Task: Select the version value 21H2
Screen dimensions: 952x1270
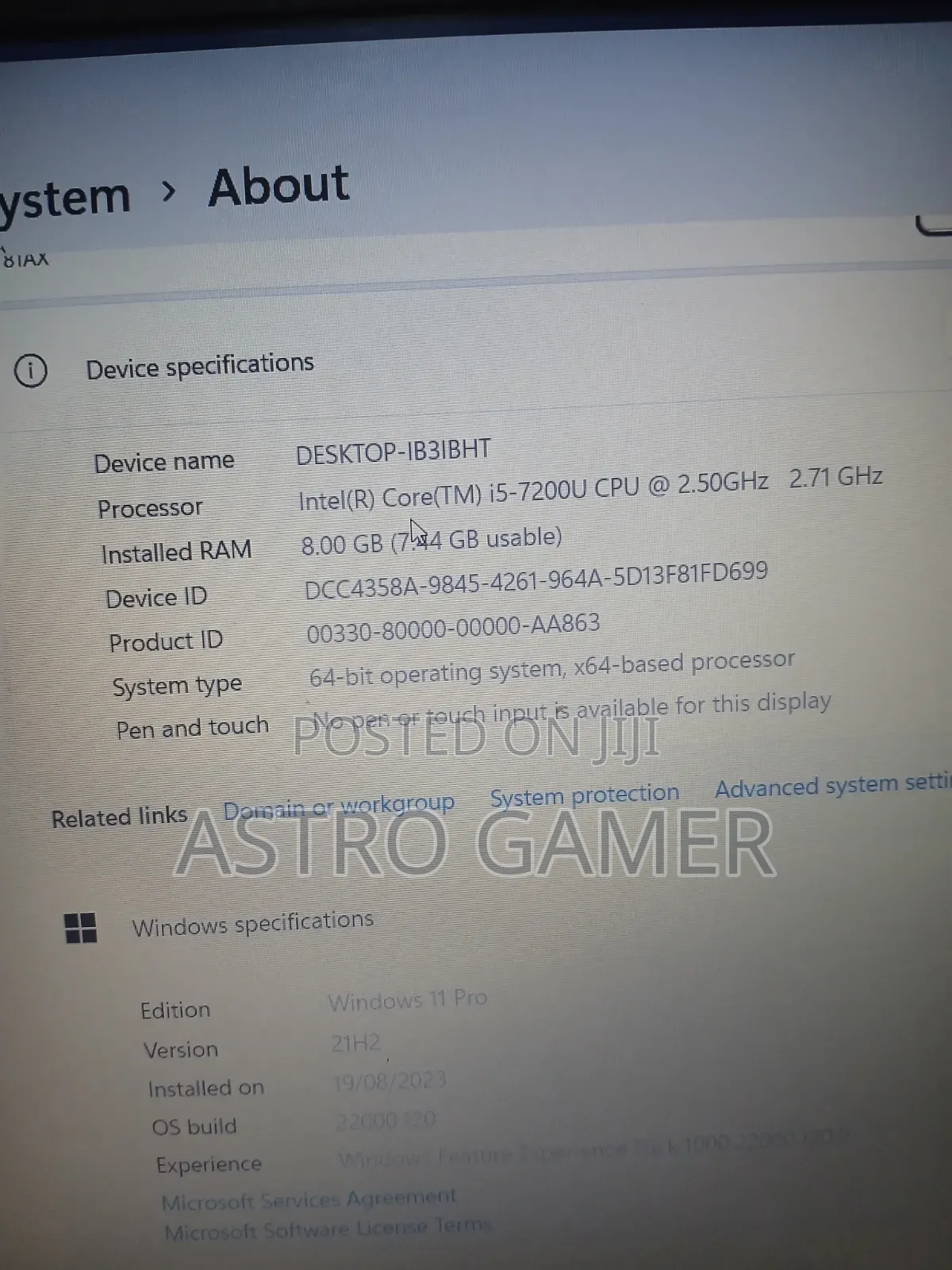Action: [x=355, y=1042]
